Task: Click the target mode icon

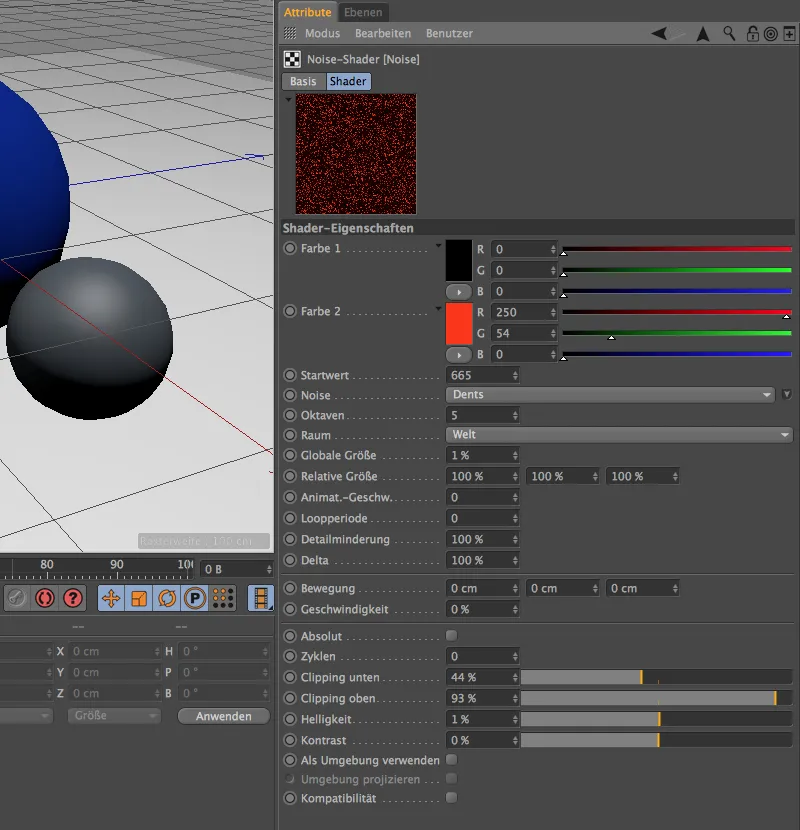Action: pyautogui.click(x=771, y=34)
